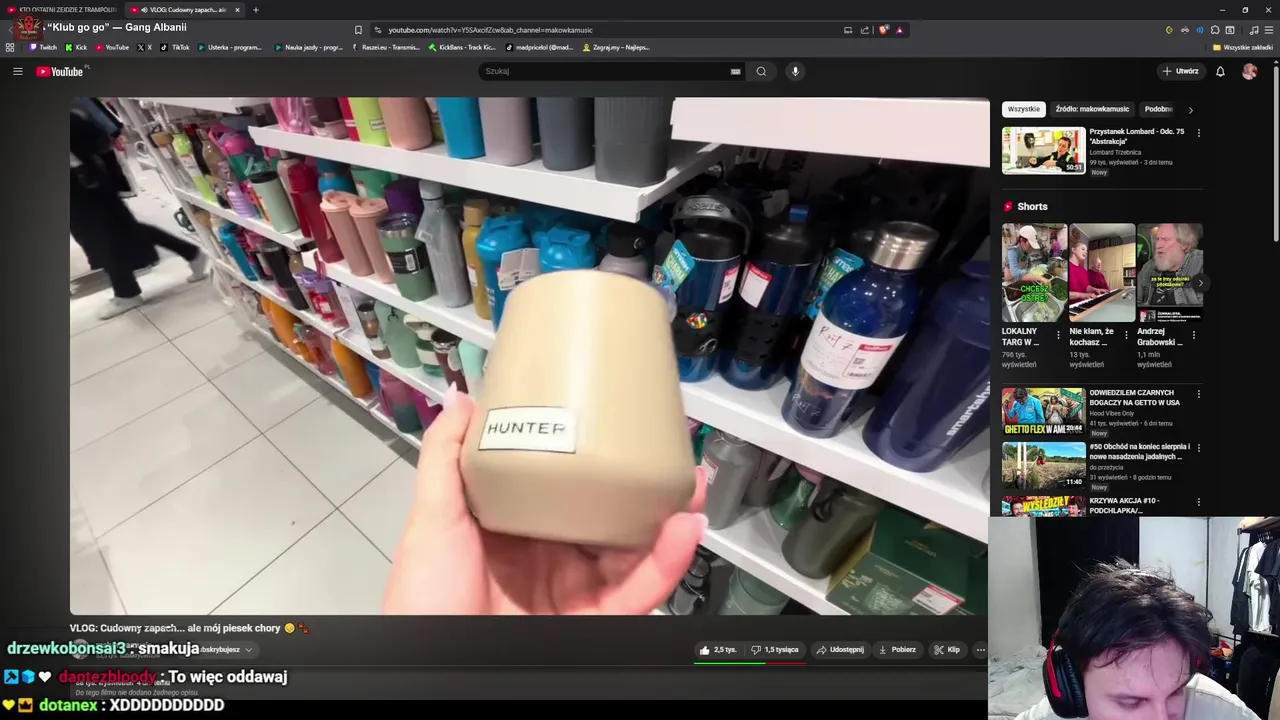
Task: Open ODWIEDZIŁEM CZARNYCH BOGACZY video title
Action: tap(1135, 397)
